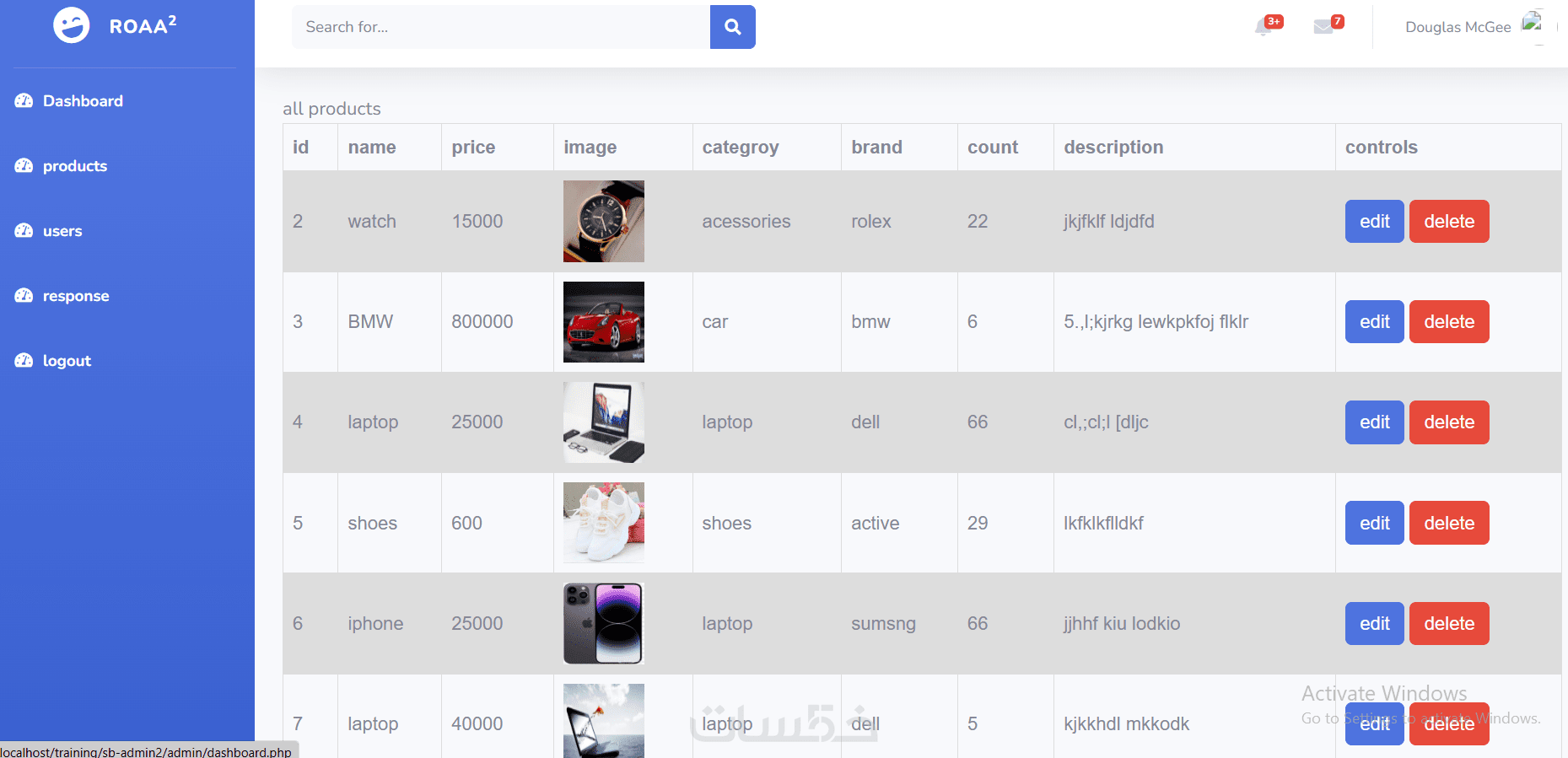Click the name cell 'BMW'
The width and height of the screenshot is (1568, 758).
pyautogui.click(x=370, y=321)
